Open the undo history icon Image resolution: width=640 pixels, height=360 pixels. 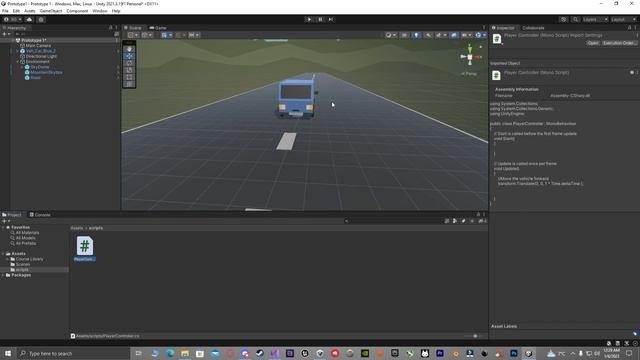563,19
